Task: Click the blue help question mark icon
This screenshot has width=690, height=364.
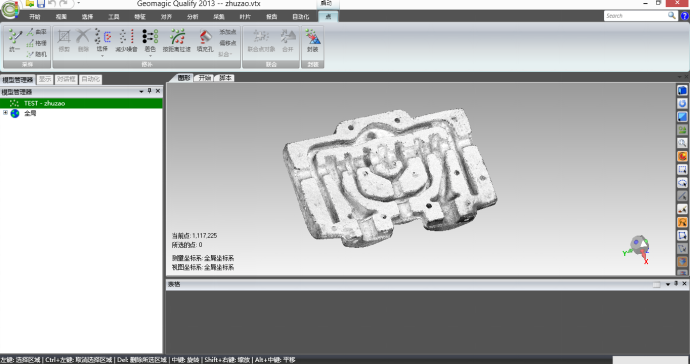Action: coord(685,16)
